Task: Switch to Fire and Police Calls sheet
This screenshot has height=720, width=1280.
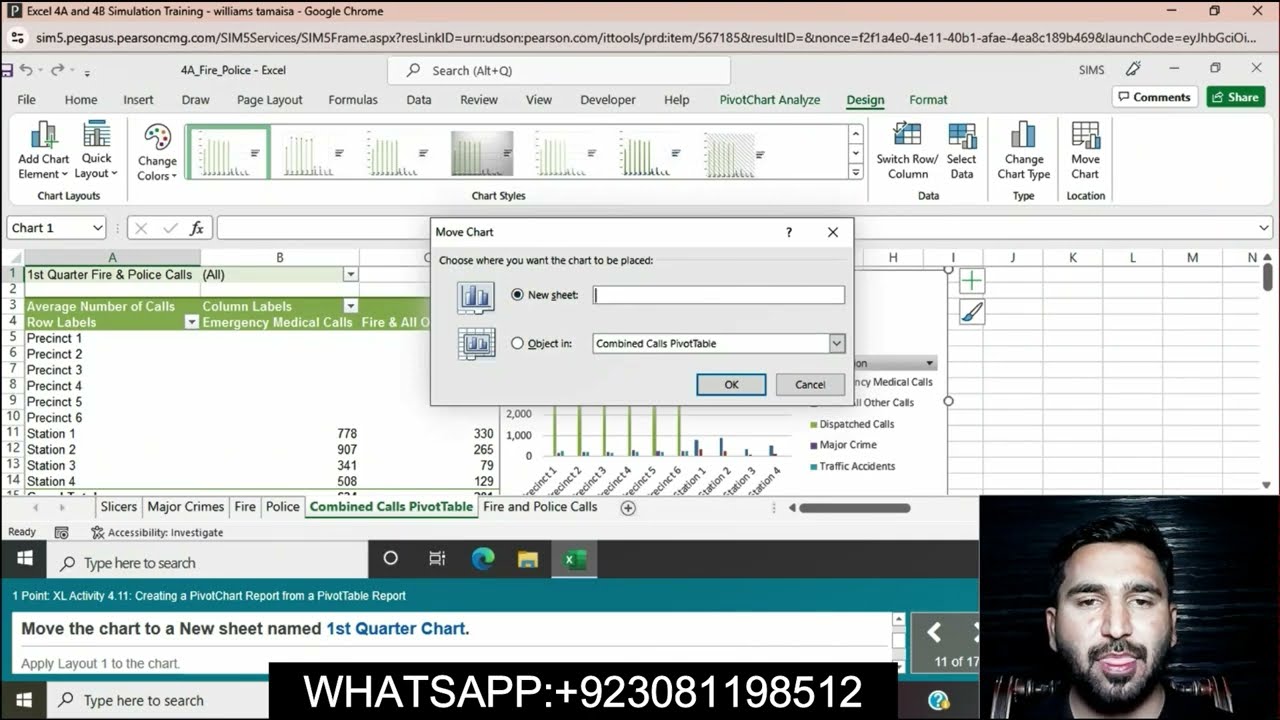Action: [x=540, y=507]
